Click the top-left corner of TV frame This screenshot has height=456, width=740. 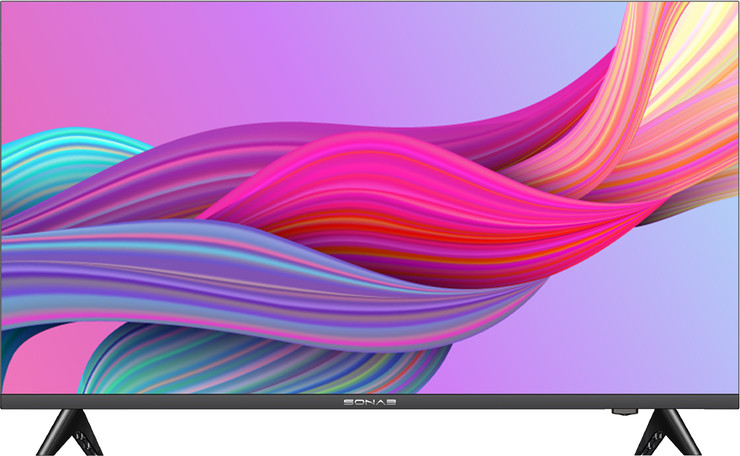[x=3, y=3]
